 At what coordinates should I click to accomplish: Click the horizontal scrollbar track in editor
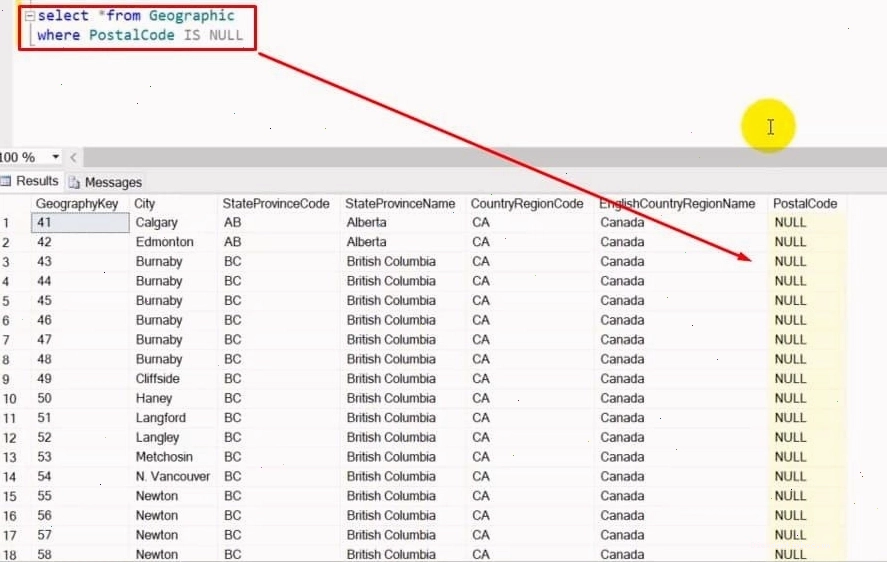coord(485,157)
